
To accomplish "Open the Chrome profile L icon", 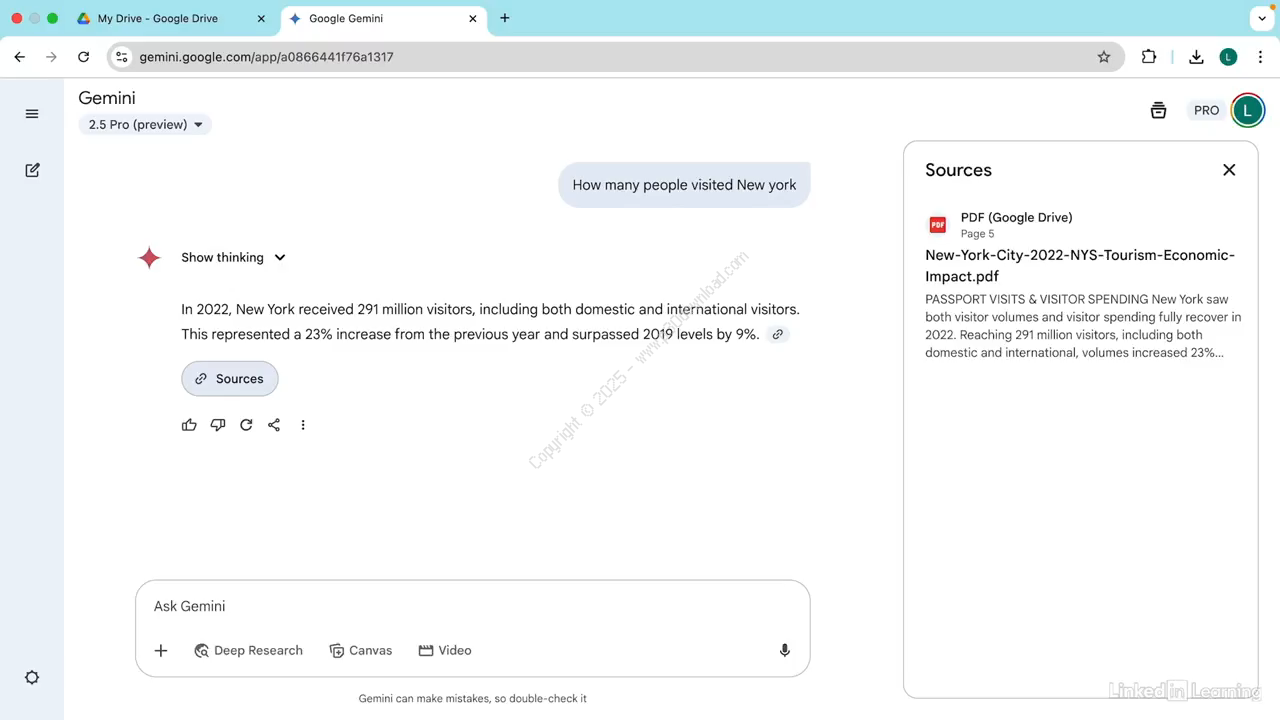I will pos(1229,57).
